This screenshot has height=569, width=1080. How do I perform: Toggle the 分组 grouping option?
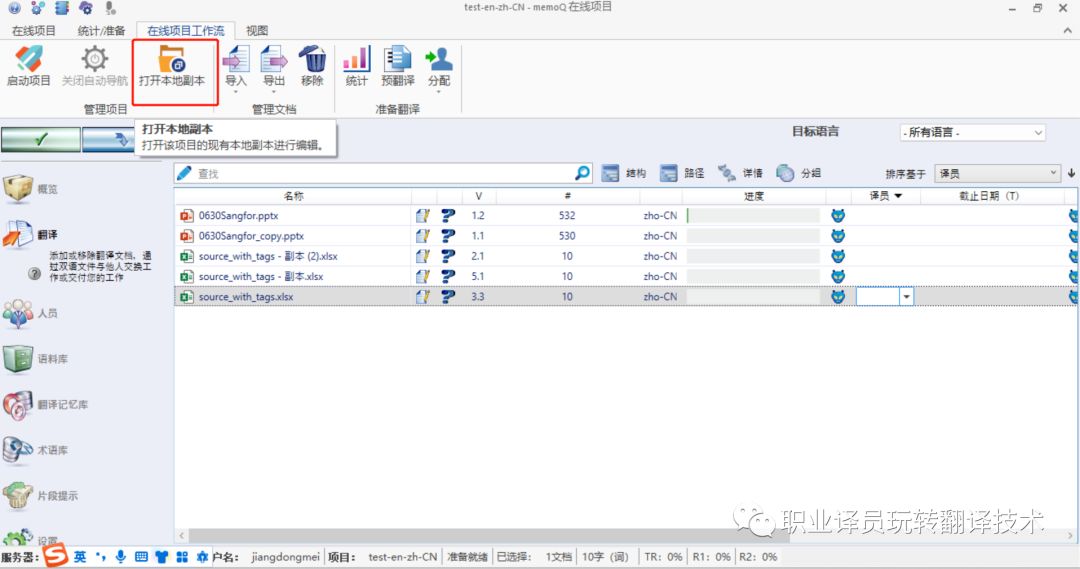click(798, 173)
